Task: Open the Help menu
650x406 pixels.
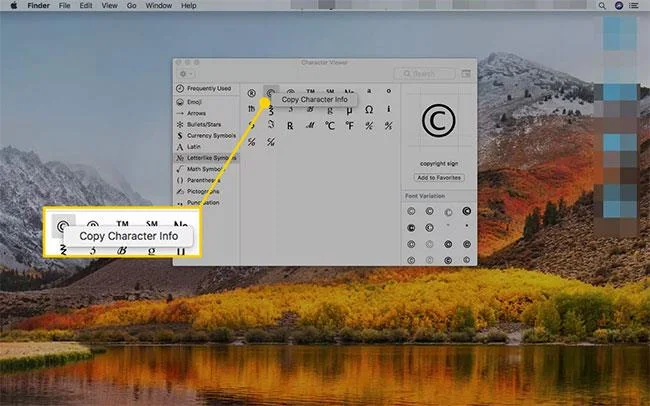Action: click(189, 6)
